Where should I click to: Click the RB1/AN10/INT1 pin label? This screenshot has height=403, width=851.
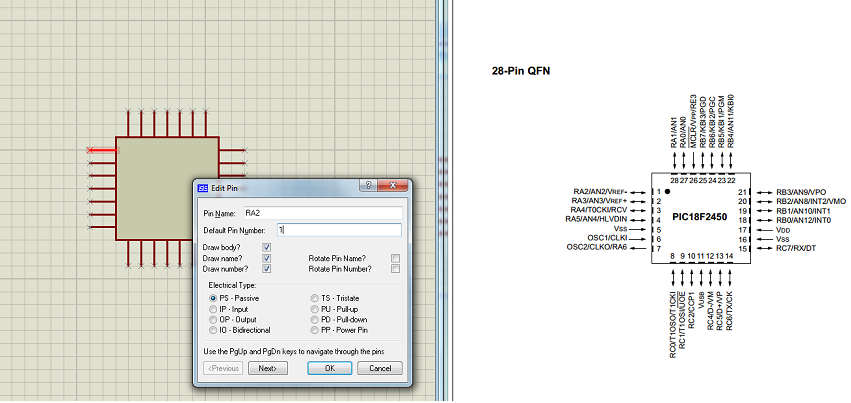(805, 210)
